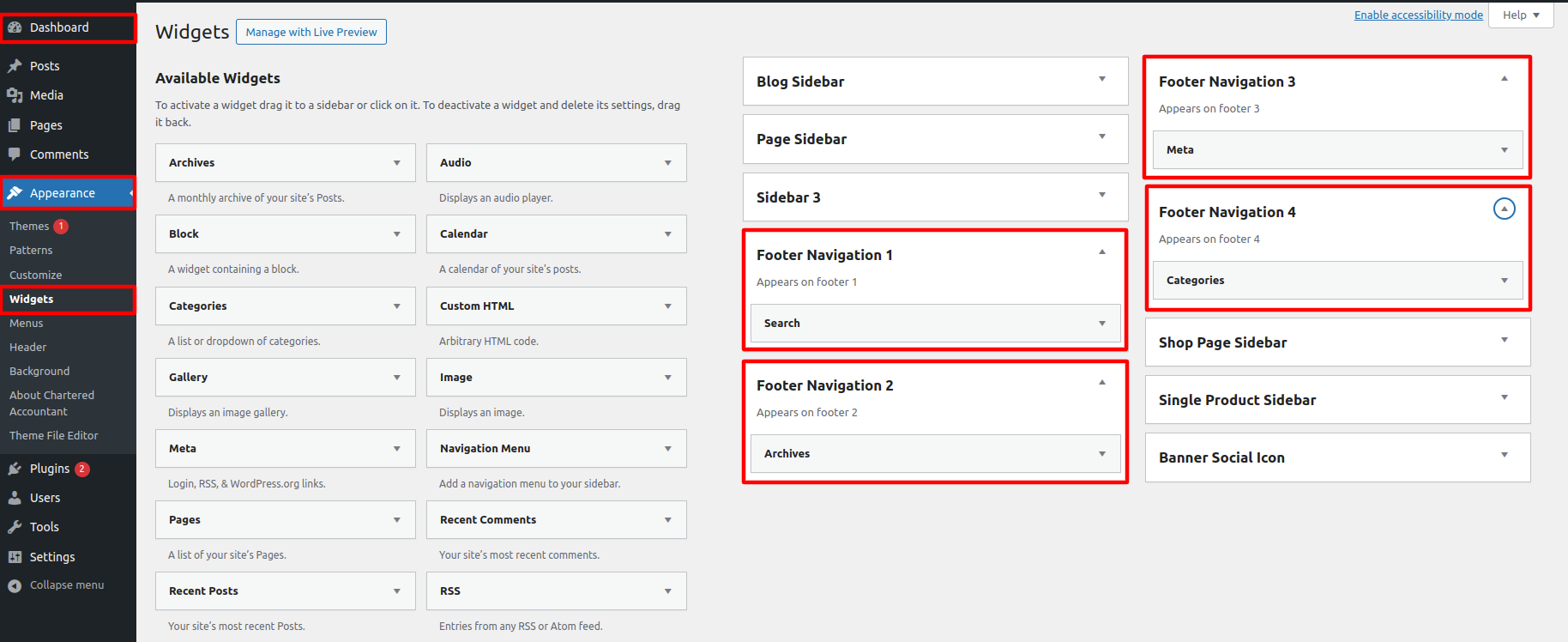This screenshot has width=1568, height=642.
Task: Click the Enable accessibility mode link
Action: [x=1418, y=15]
